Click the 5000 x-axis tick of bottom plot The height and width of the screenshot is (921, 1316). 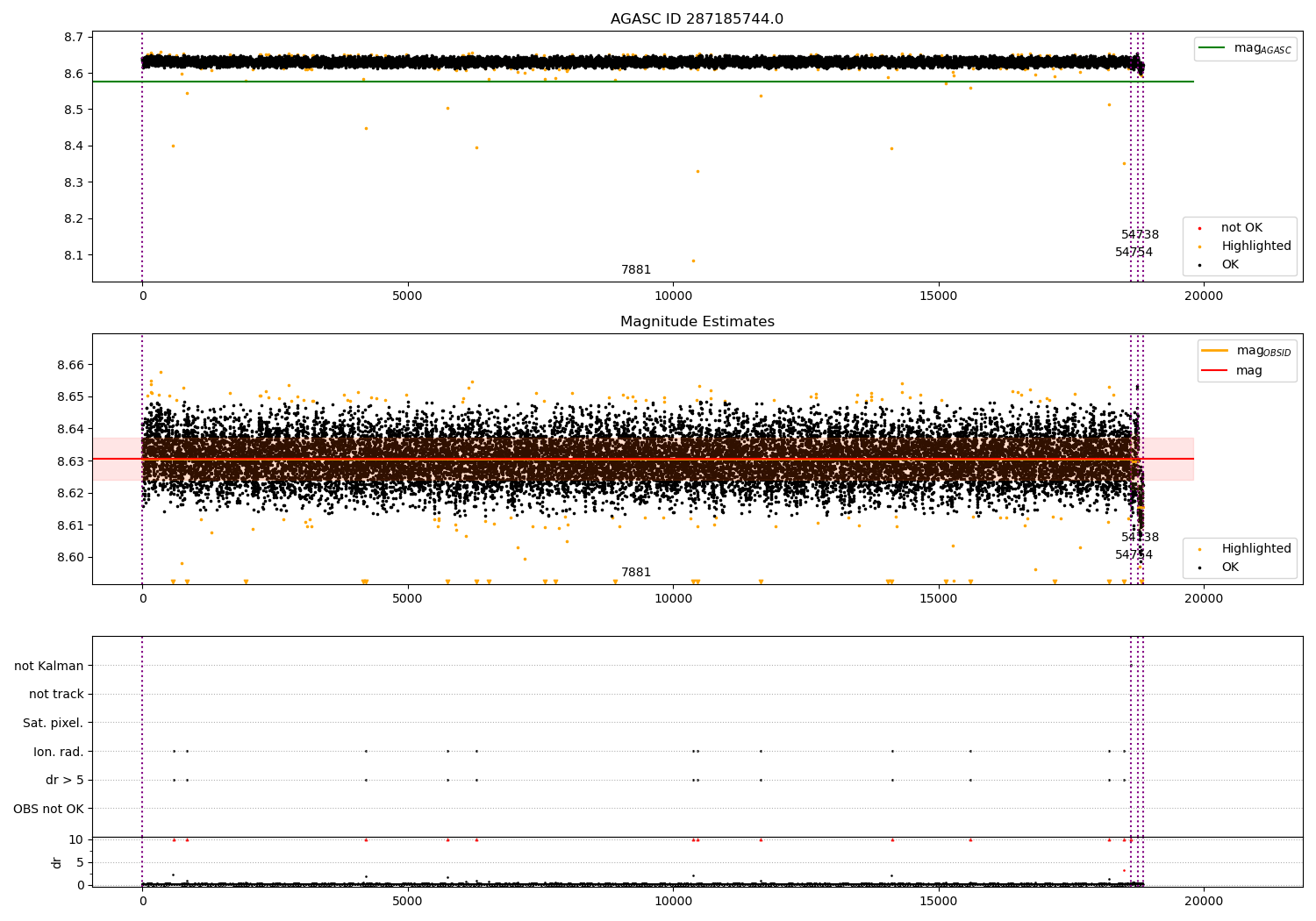coord(408,901)
